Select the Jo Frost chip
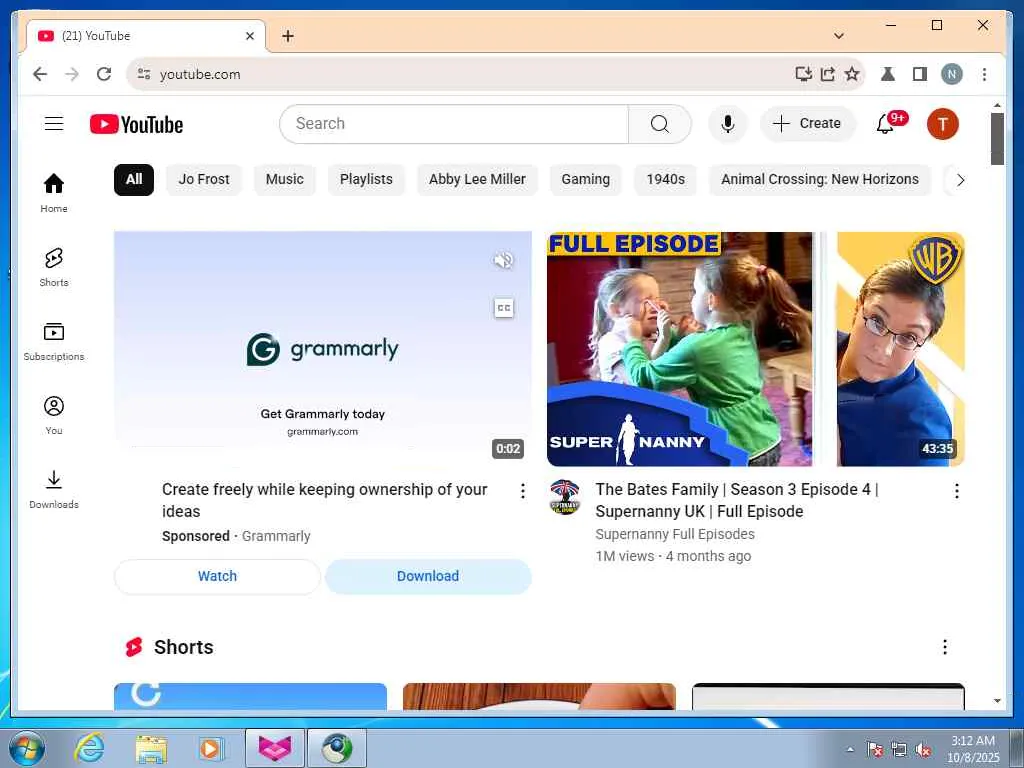Screen dimensions: 1024x768 (x=204, y=180)
